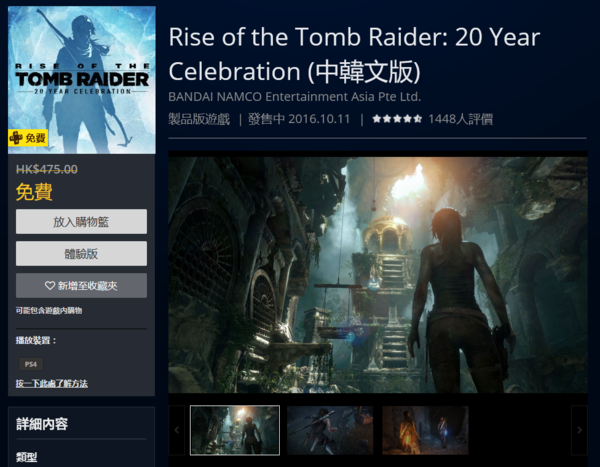Click the 類型 genre label

coord(28,457)
